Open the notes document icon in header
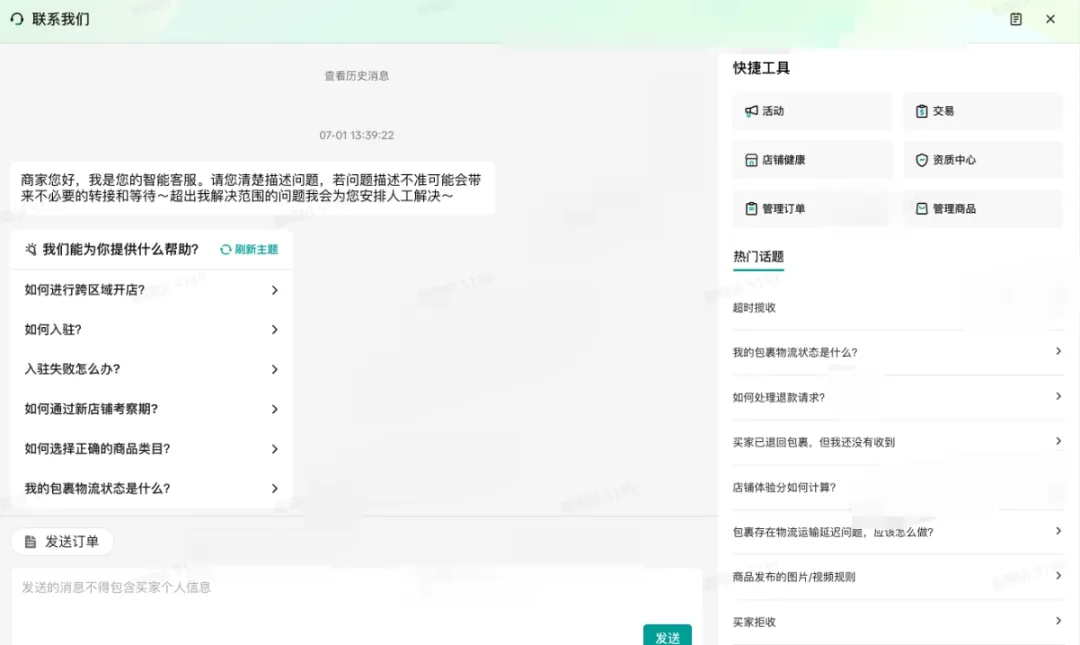 (1016, 19)
